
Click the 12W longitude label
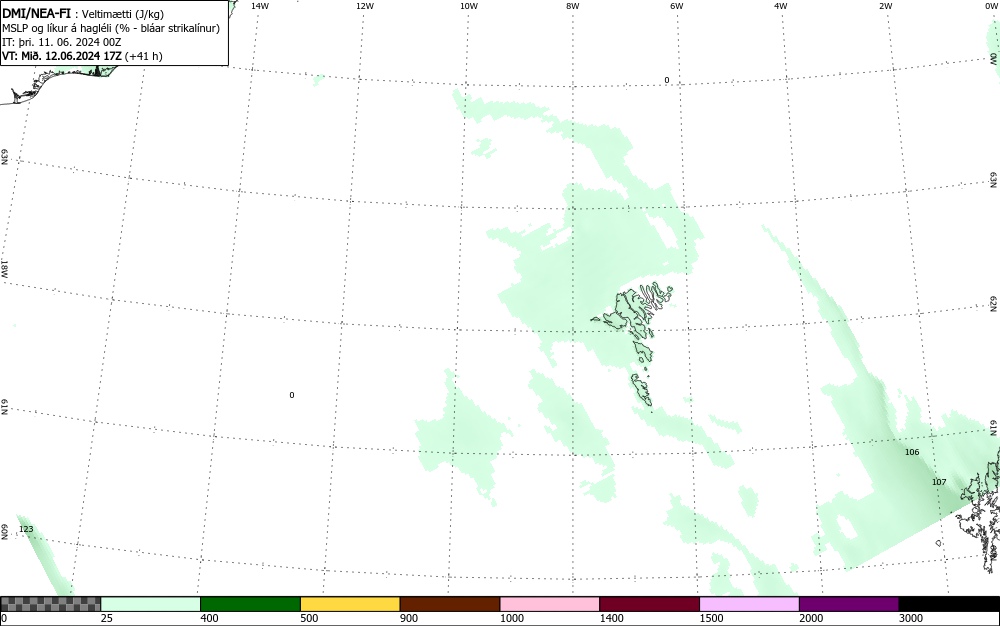point(364,6)
